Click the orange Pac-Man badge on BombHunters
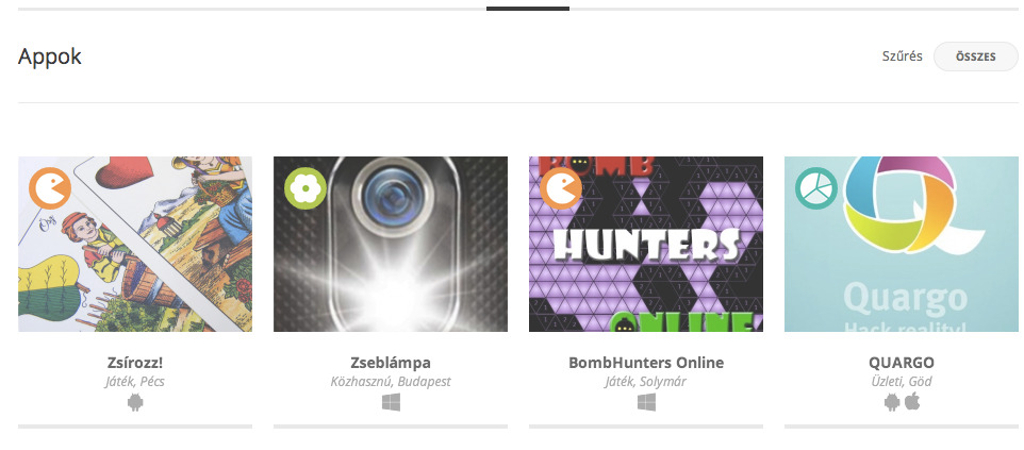 click(x=560, y=188)
